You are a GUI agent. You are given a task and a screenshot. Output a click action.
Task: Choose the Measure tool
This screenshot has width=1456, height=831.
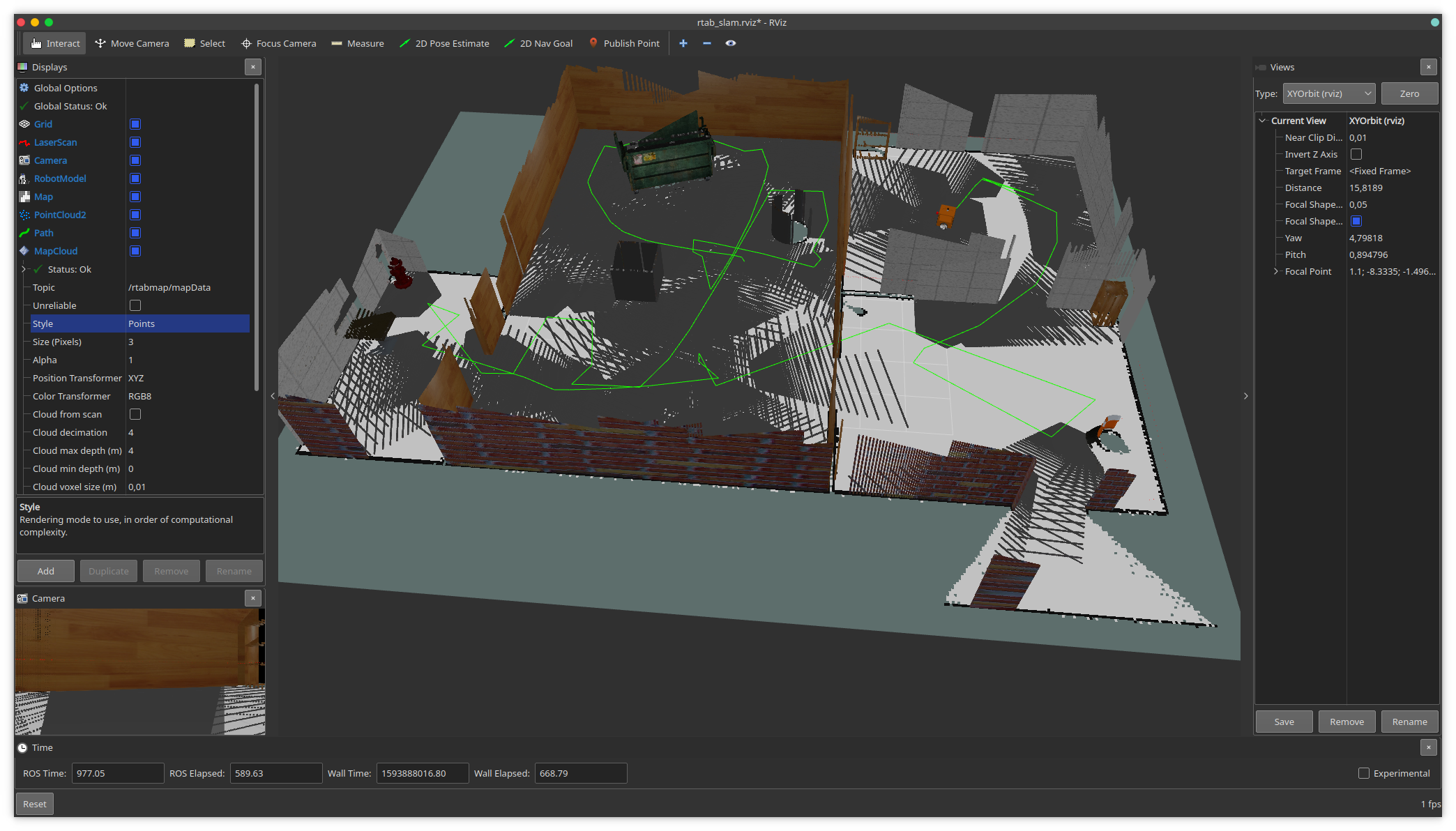point(357,43)
